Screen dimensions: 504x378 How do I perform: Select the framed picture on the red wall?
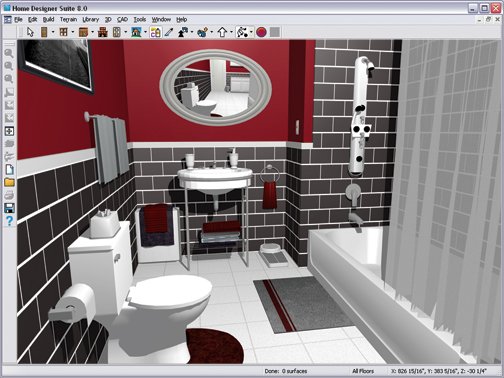[56, 63]
